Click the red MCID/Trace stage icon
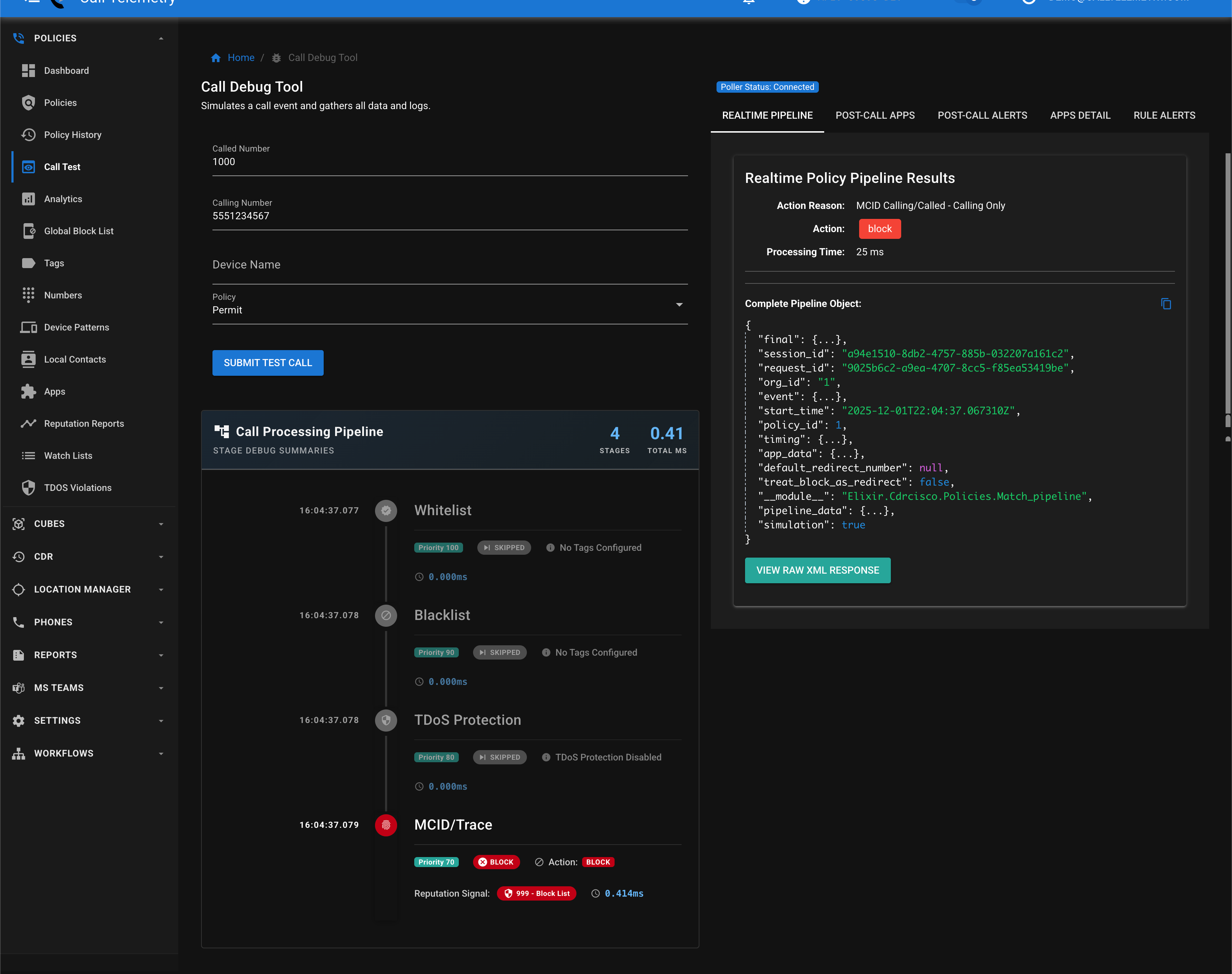The height and width of the screenshot is (974, 1232). coord(386,825)
